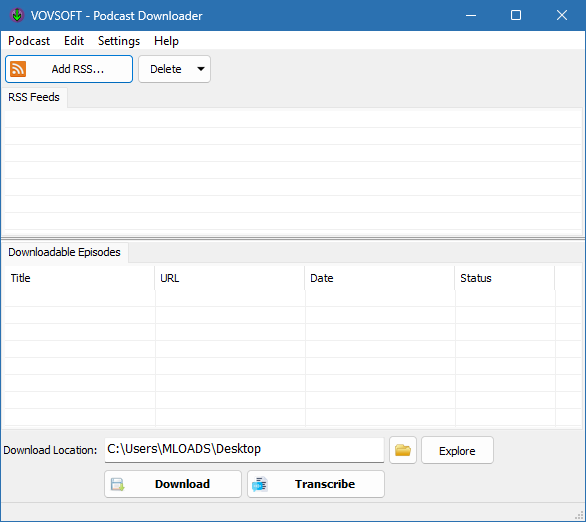The width and height of the screenshot is (586, 522).
Task: Click the VOVSOFT app icon in title bar
Action: pyautogui.click(x=17, y=15)
